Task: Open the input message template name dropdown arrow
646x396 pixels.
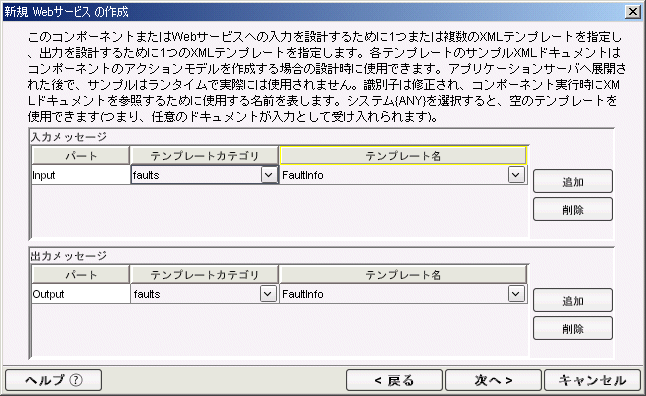Action: pyautogui.click(x=516, y=175)
